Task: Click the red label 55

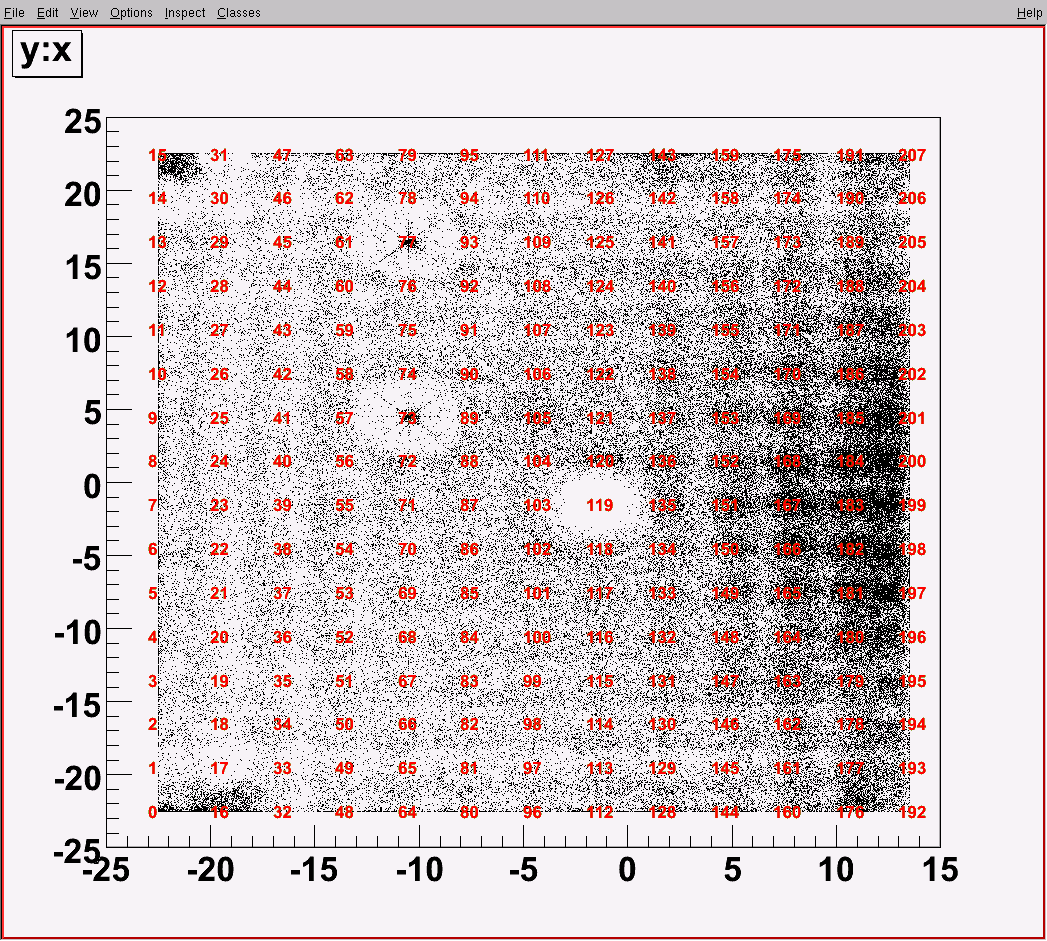Action: [x=344, y=506]
